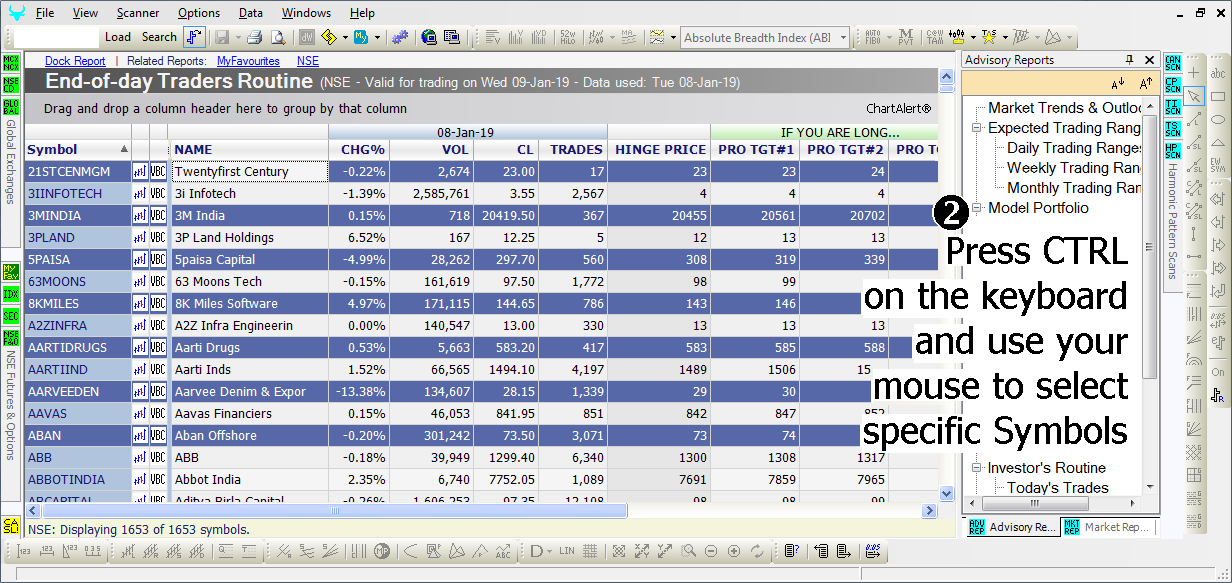Viewport: 1232px width, 583px height.
Task: Open the Help menu
Action: [362, 13]
